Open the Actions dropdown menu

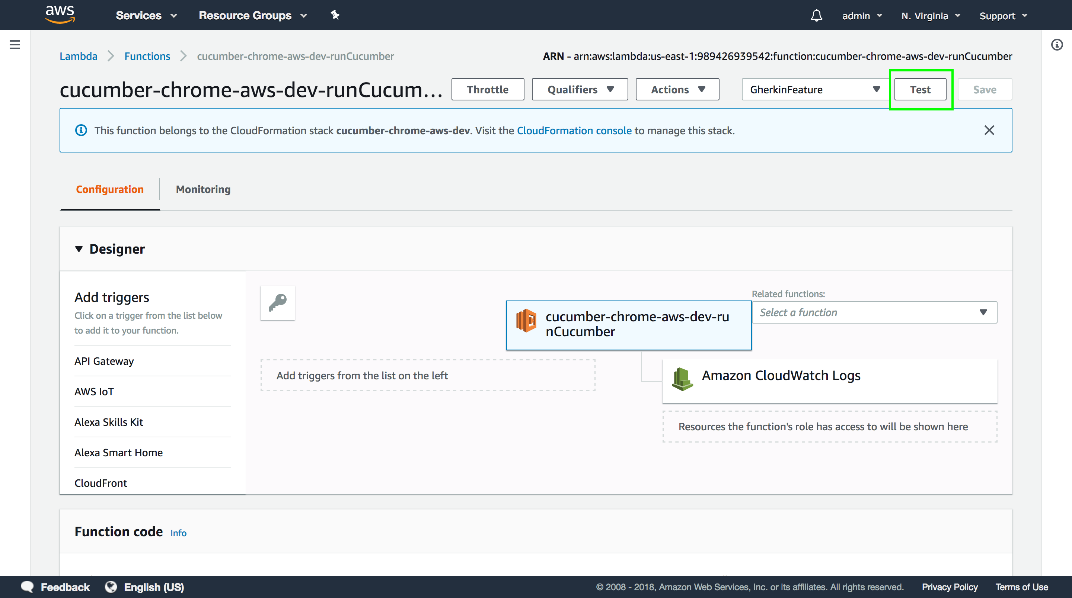[x=677, y=90]
